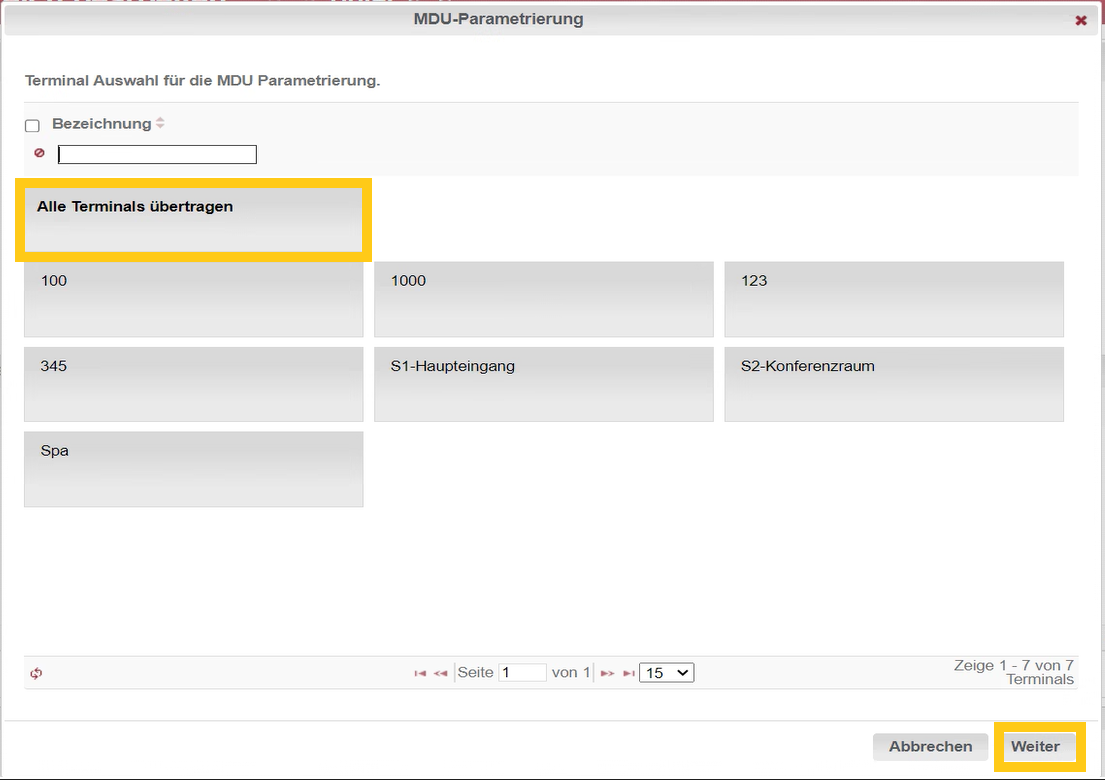This screenshot has height=780, width=1105.
Task: Select the Spa terminal tile
Action: pyautogui.click(x=193, y=469)
